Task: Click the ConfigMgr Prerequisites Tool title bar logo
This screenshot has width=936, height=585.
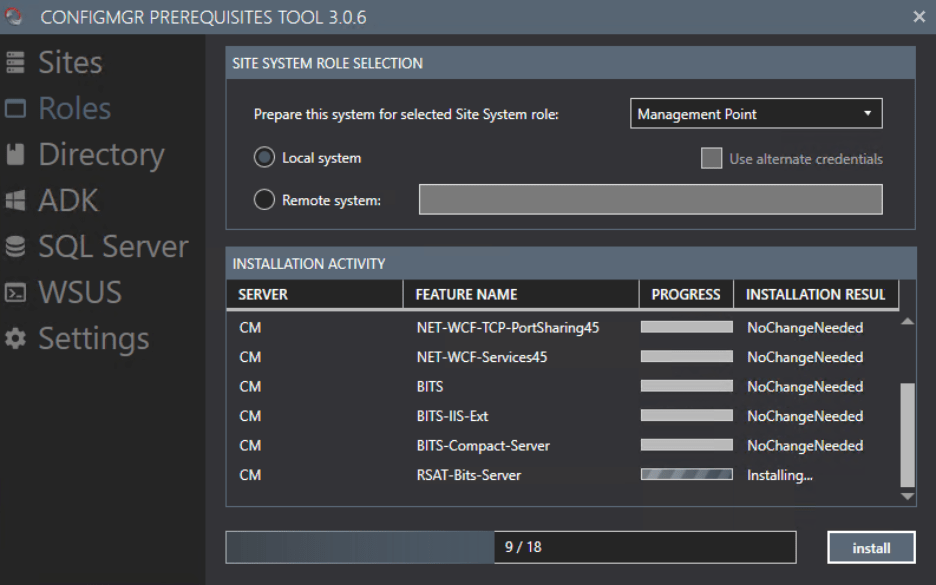Action: [x=14, y=17]
